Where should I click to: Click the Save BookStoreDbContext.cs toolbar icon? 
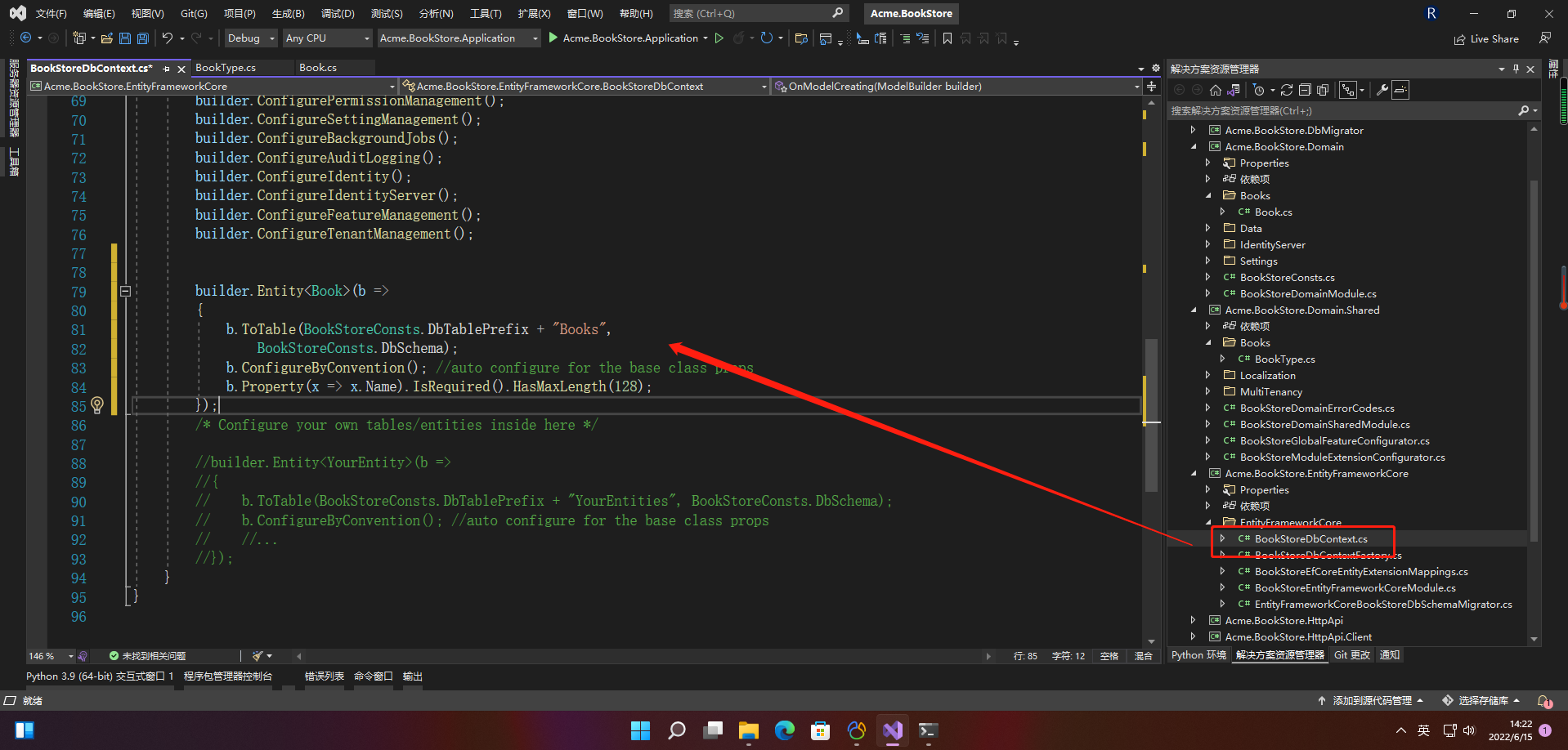click(x=125, y=38)
